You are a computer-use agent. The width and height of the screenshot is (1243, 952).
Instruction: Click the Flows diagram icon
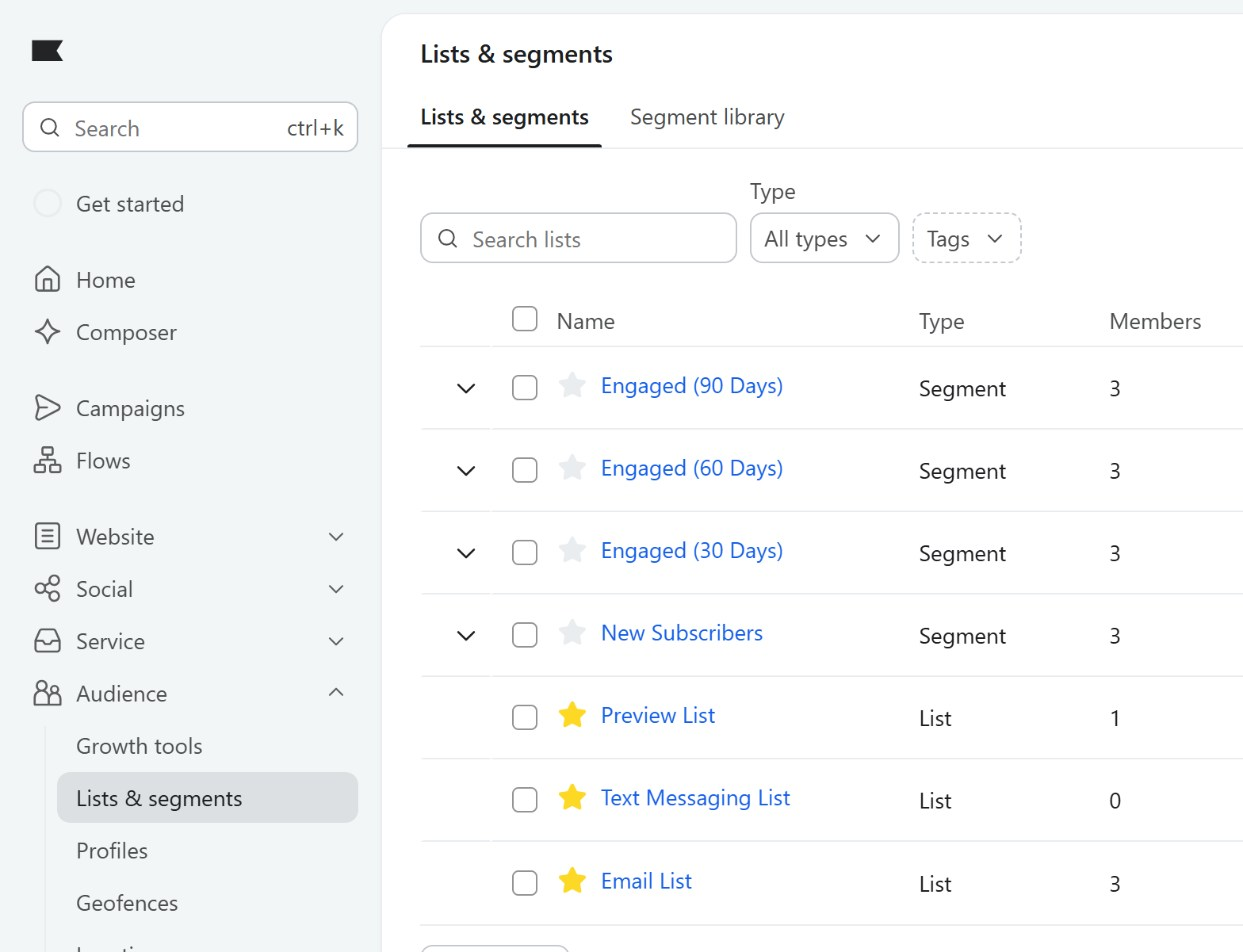pos(47,460)
